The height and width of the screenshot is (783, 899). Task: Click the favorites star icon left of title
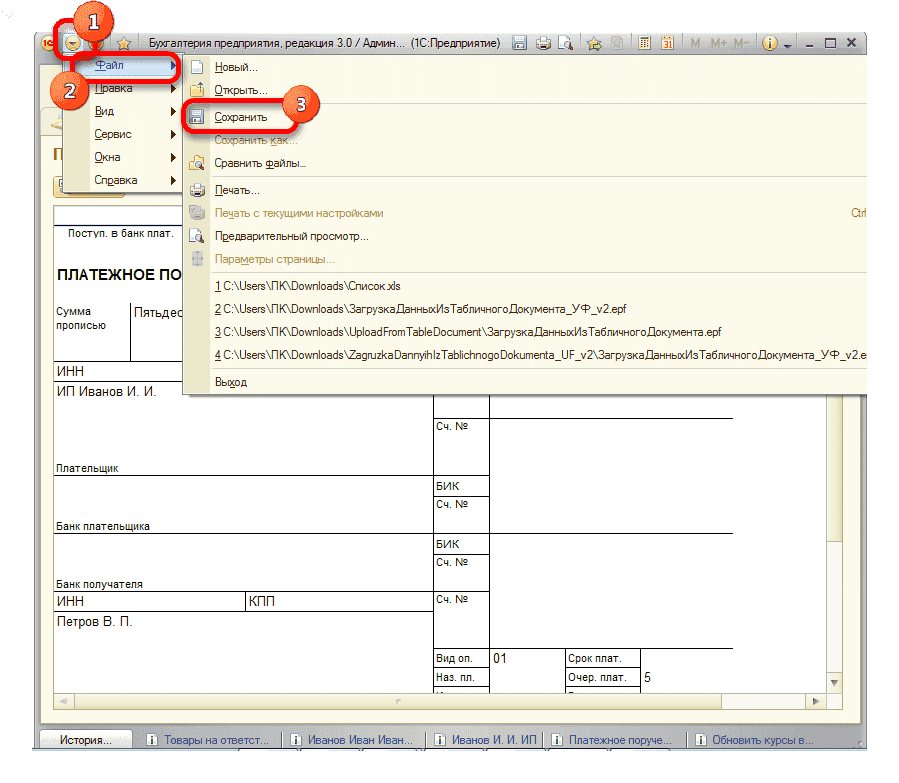coord(124,43)
